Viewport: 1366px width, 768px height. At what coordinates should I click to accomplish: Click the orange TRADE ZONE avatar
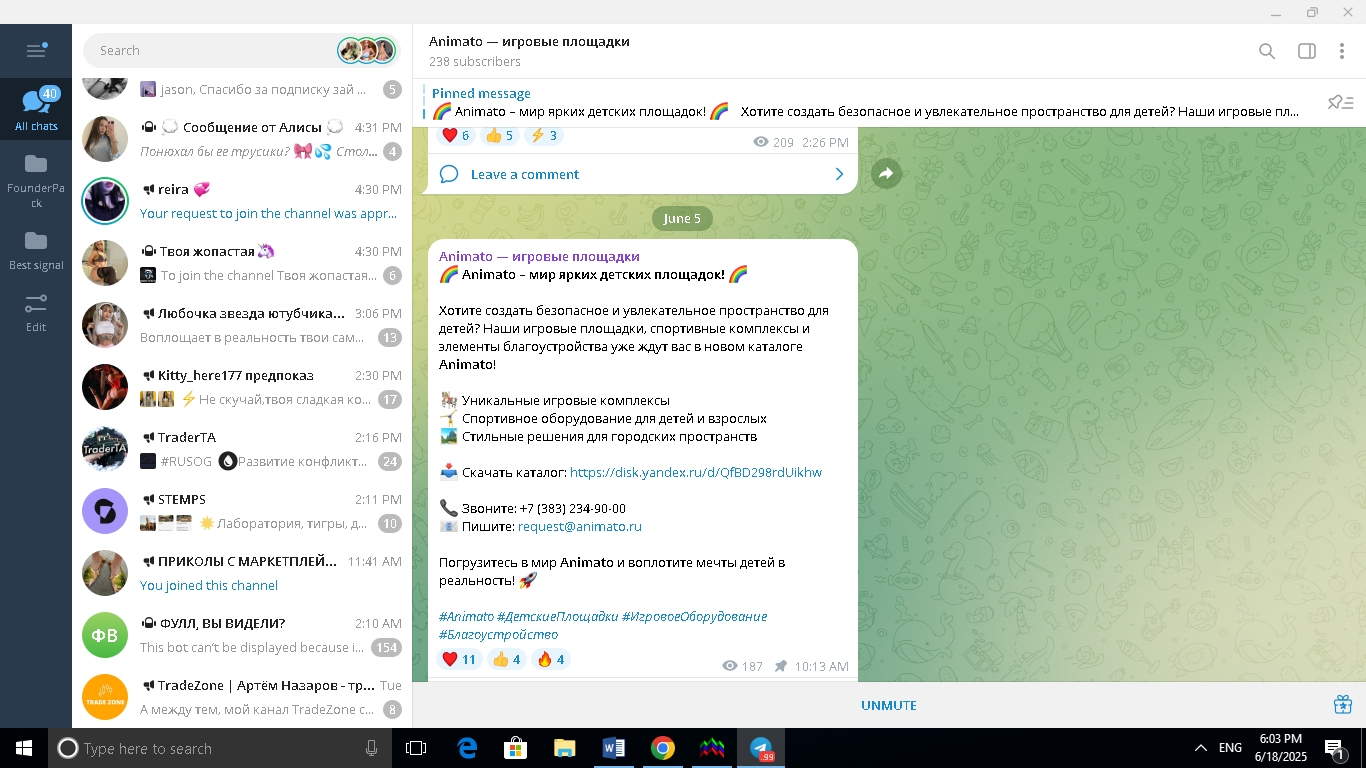click(x=105, y=698)
